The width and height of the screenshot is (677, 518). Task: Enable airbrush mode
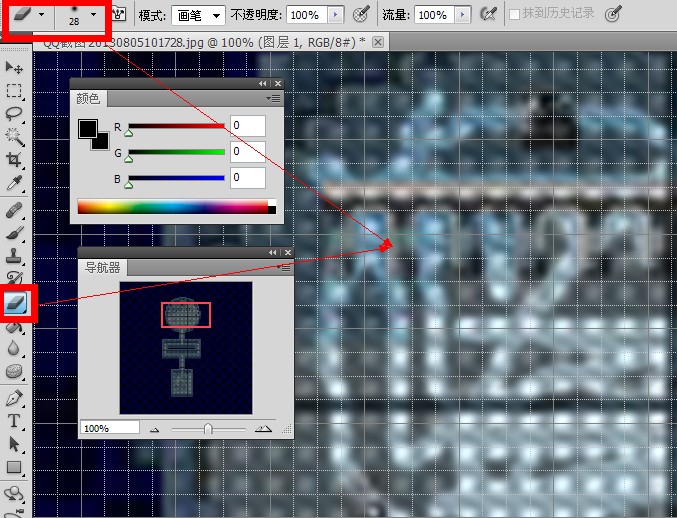click(488, 14)
